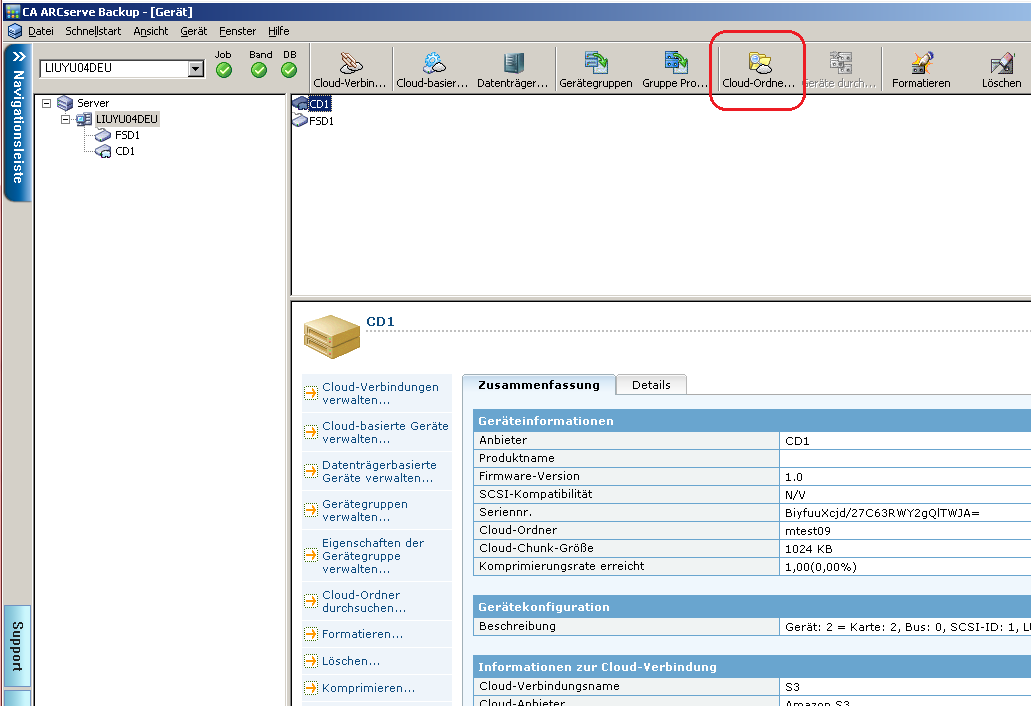Select FSD1 in the server tree
Screen dimensions: 1031x706
127,135
